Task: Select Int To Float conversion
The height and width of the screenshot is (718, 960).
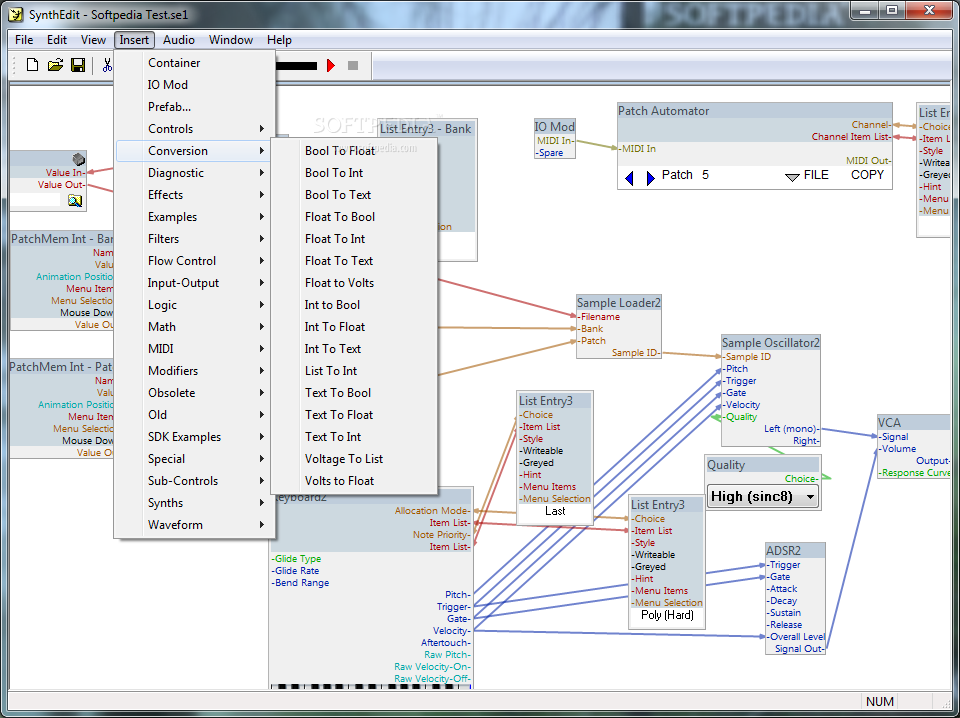Action: [354, 327]
